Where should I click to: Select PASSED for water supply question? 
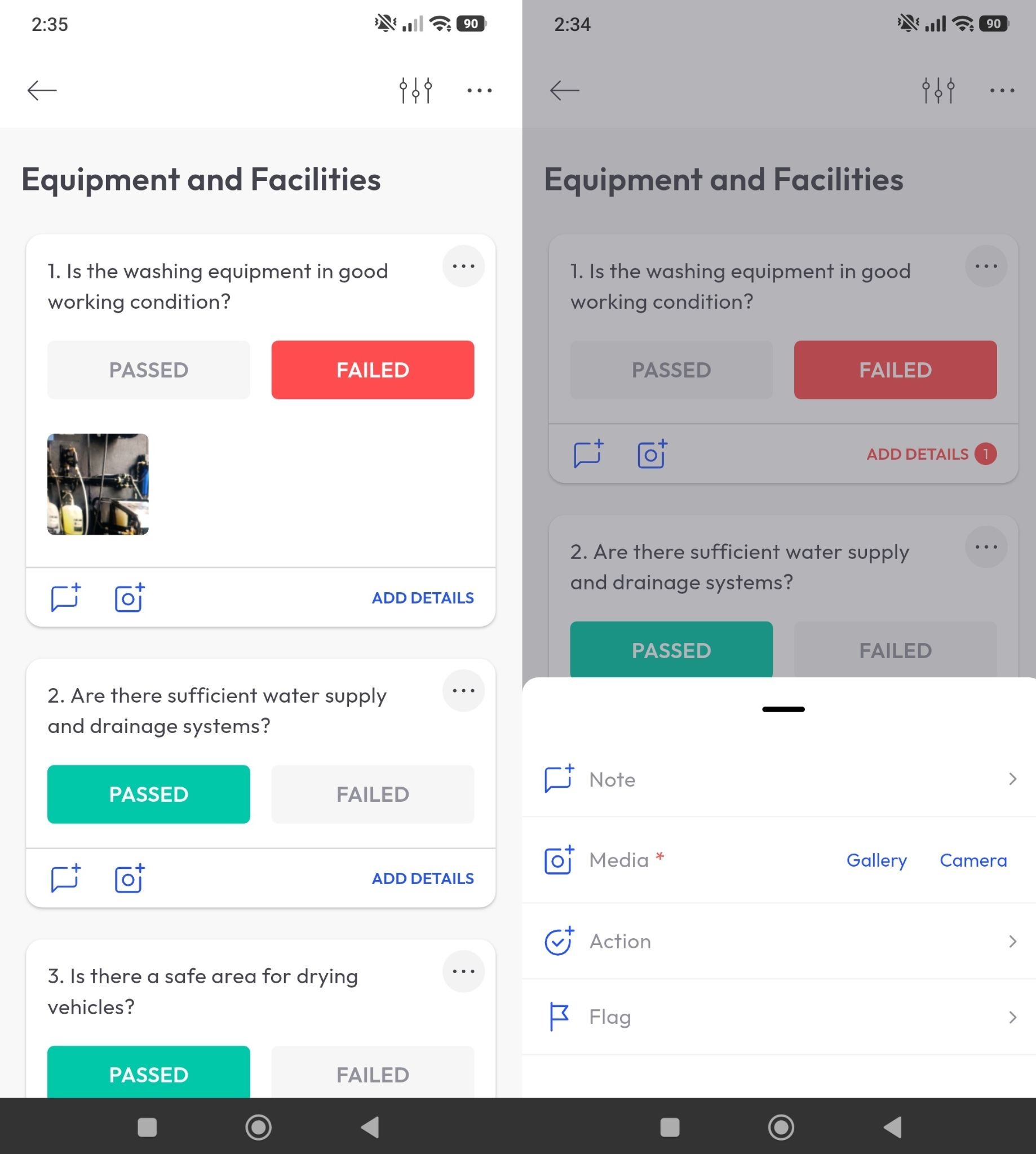[149, 794]
